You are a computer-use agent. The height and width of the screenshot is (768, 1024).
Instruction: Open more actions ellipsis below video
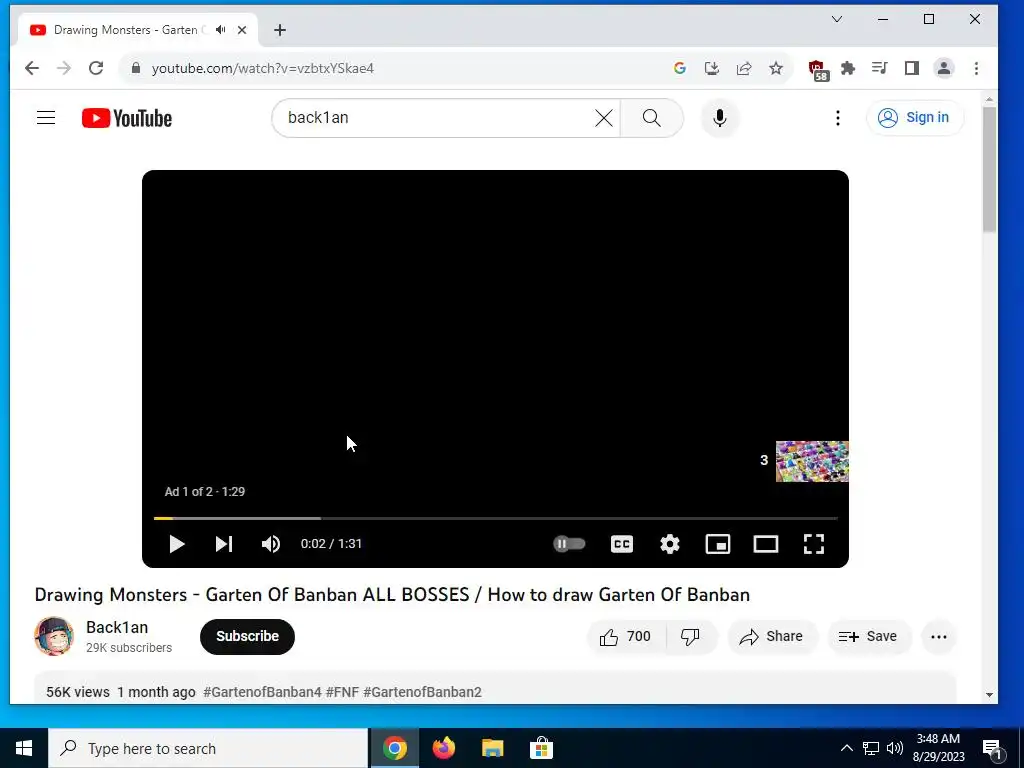point(938,637)
